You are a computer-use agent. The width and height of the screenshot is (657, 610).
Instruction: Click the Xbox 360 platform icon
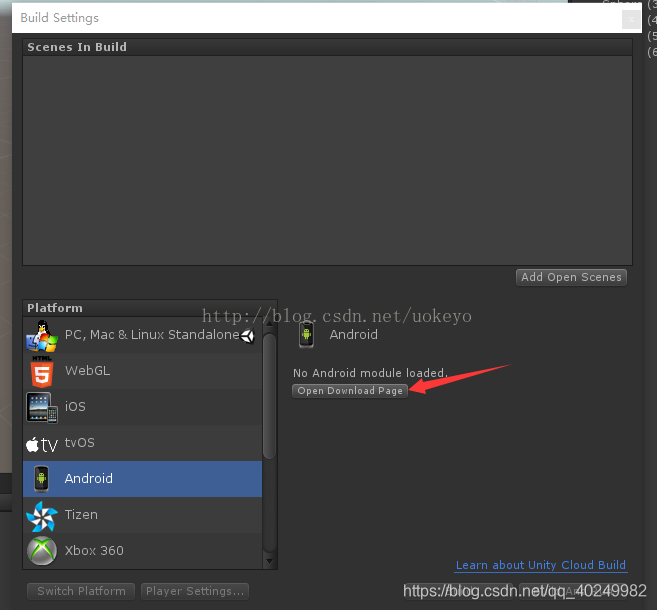click(41, 551)
